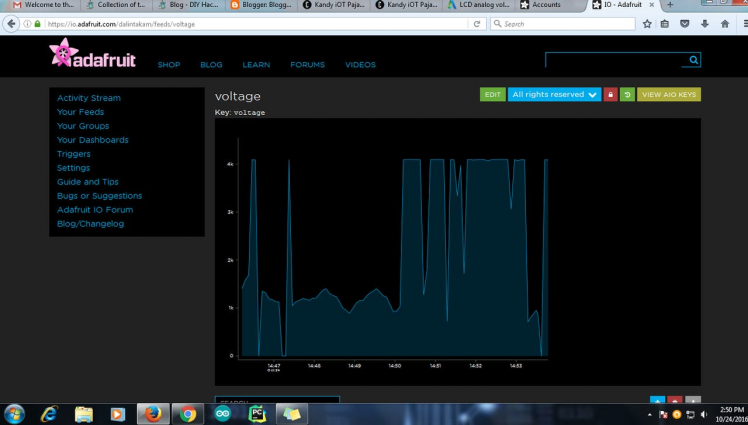Image resolution: width=748 pixels, height=425 pixels.
Task: Open the Windows Start button
Action: click(x=14, y=414)
